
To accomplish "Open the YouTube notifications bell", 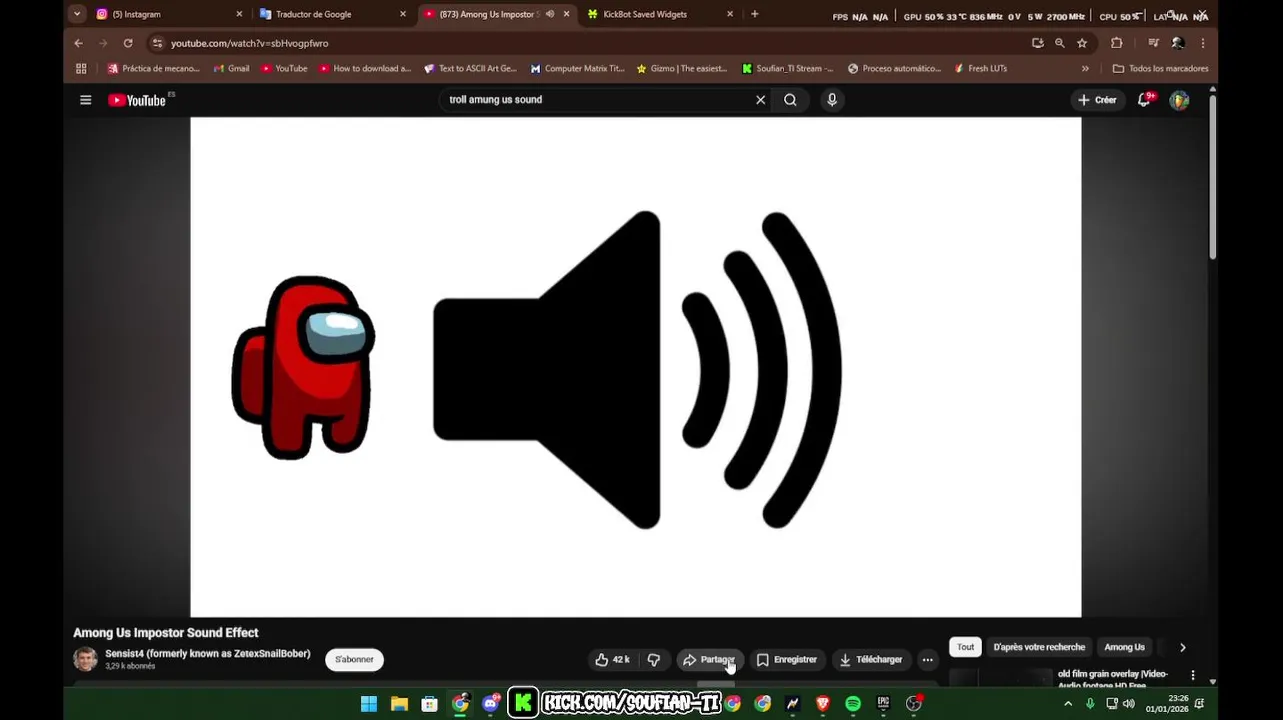I will (x=1144, y=100).
